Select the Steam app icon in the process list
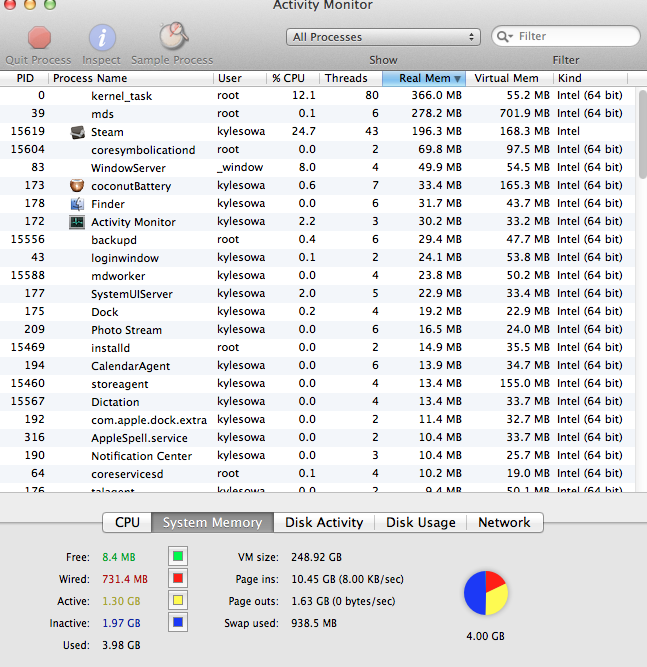 coord(77,132)
